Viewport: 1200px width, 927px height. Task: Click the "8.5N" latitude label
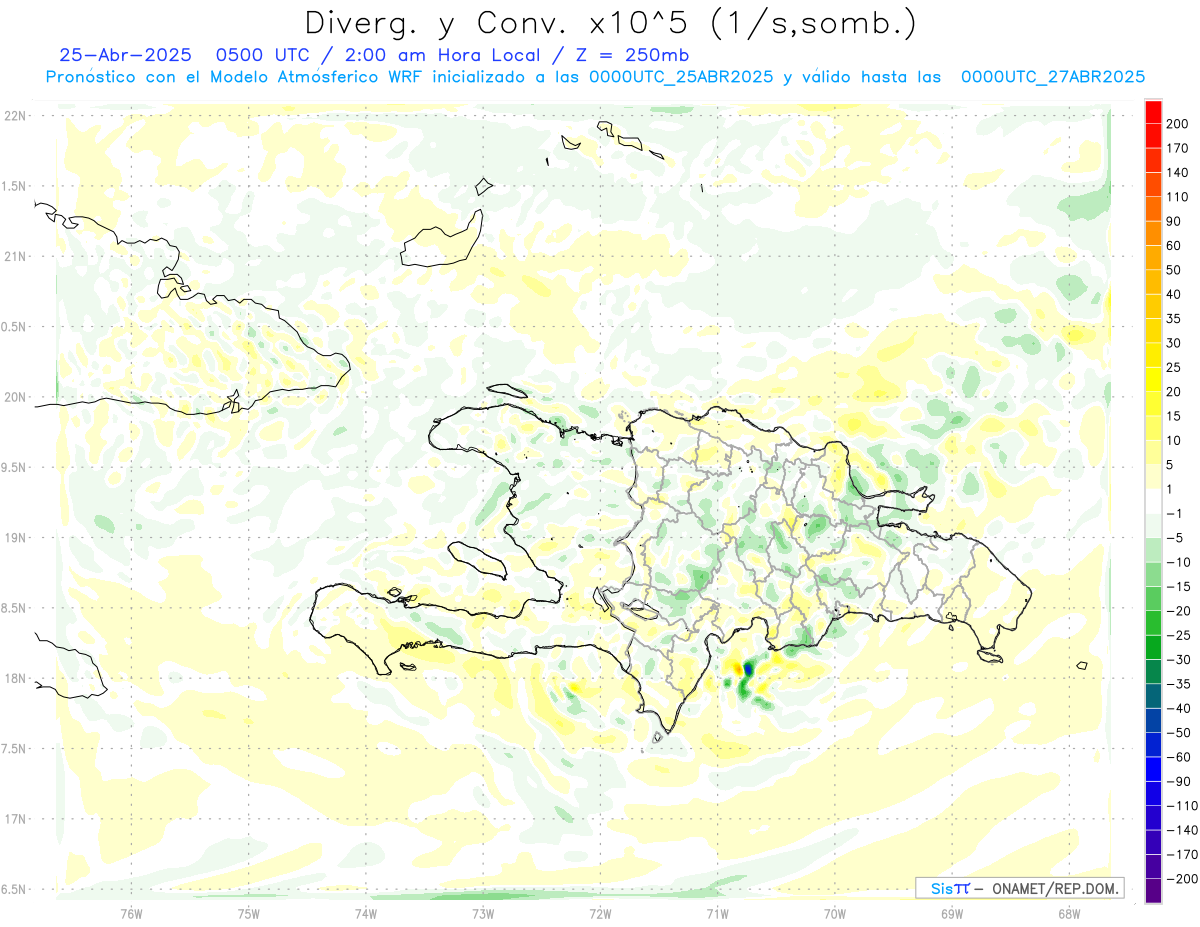point(15,608)
